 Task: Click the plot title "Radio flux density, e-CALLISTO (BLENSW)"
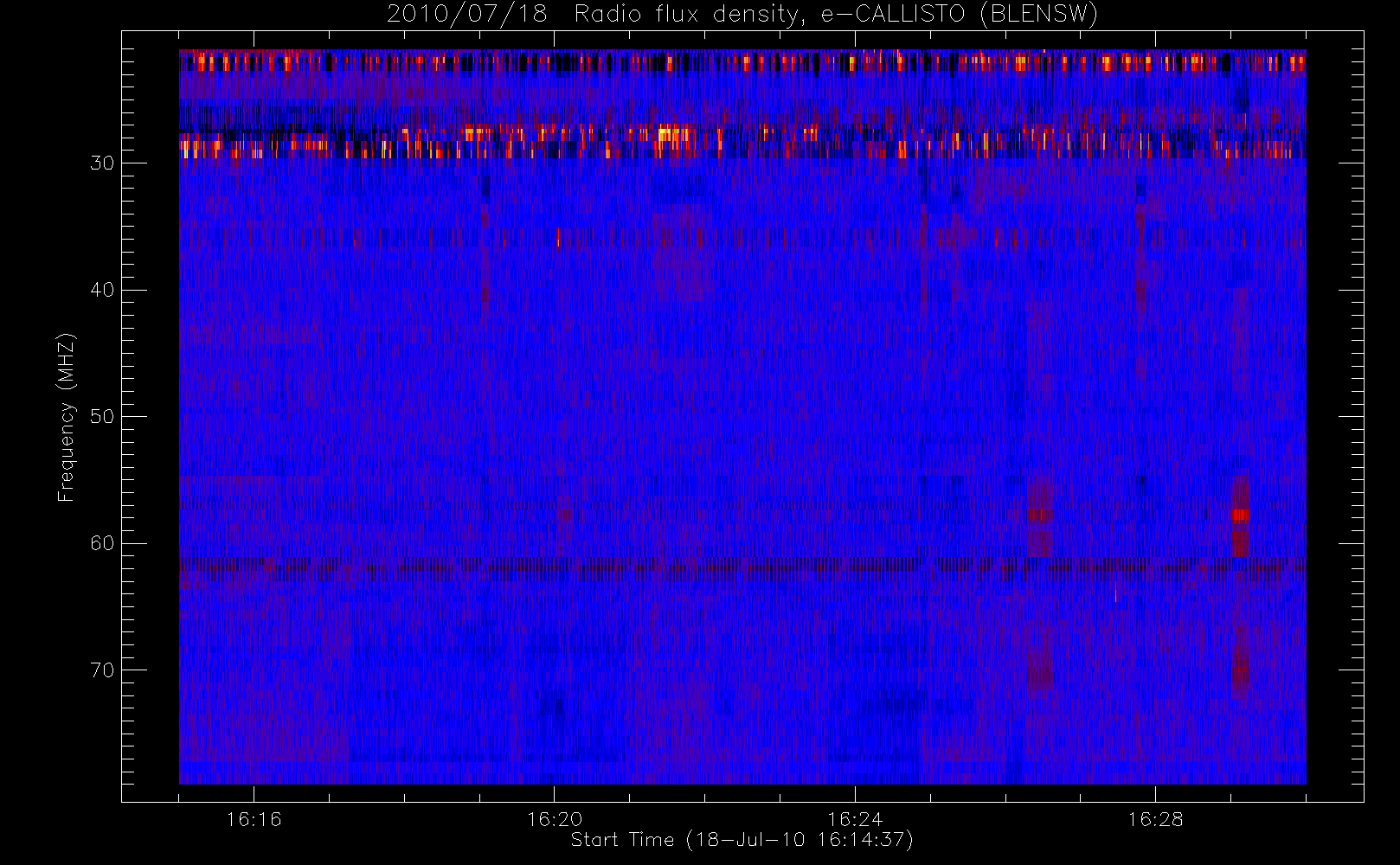pos(836,15)
